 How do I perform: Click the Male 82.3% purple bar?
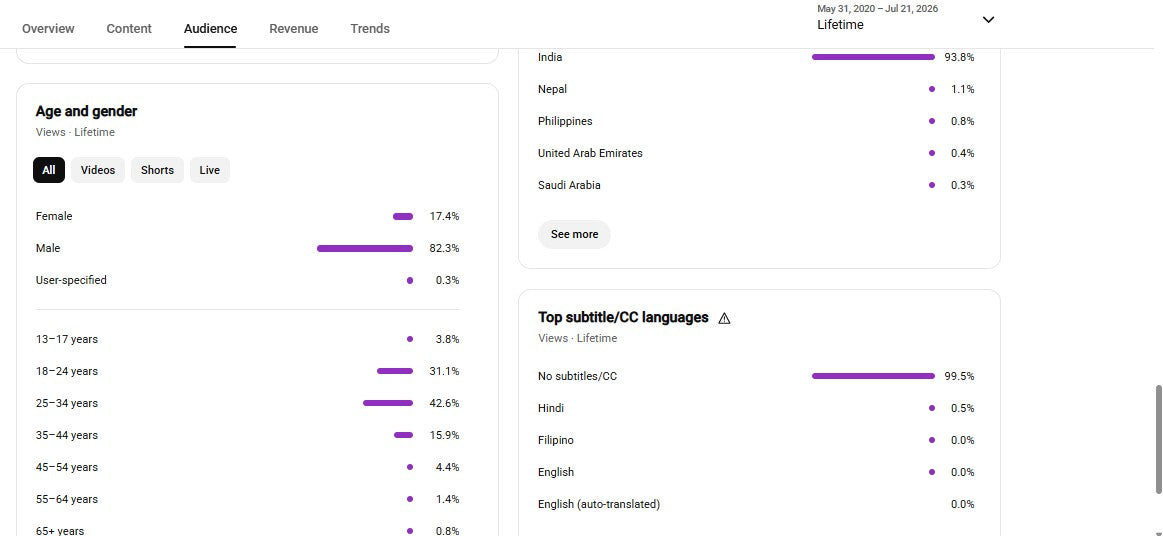point(365,248)
